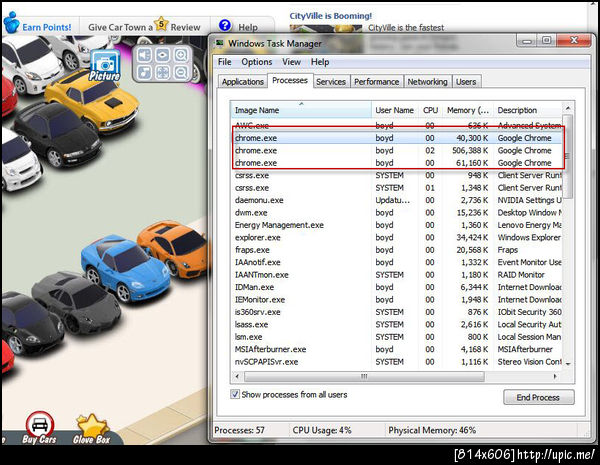
Task: Open Buy Cars icon in Car Town
Action: pyautogui.click(x=40, y=428)
